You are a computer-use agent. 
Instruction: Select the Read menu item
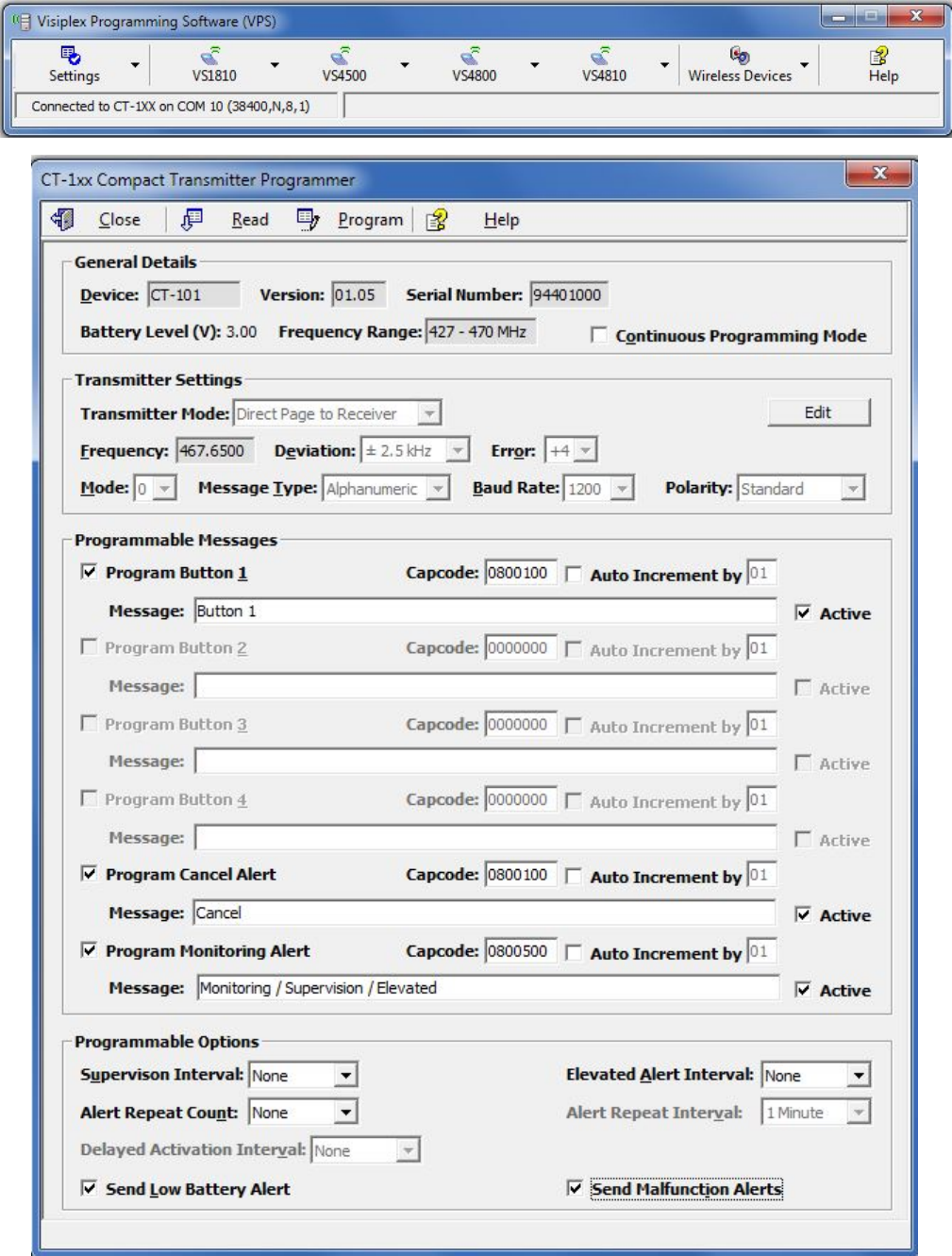pos(250,219)
